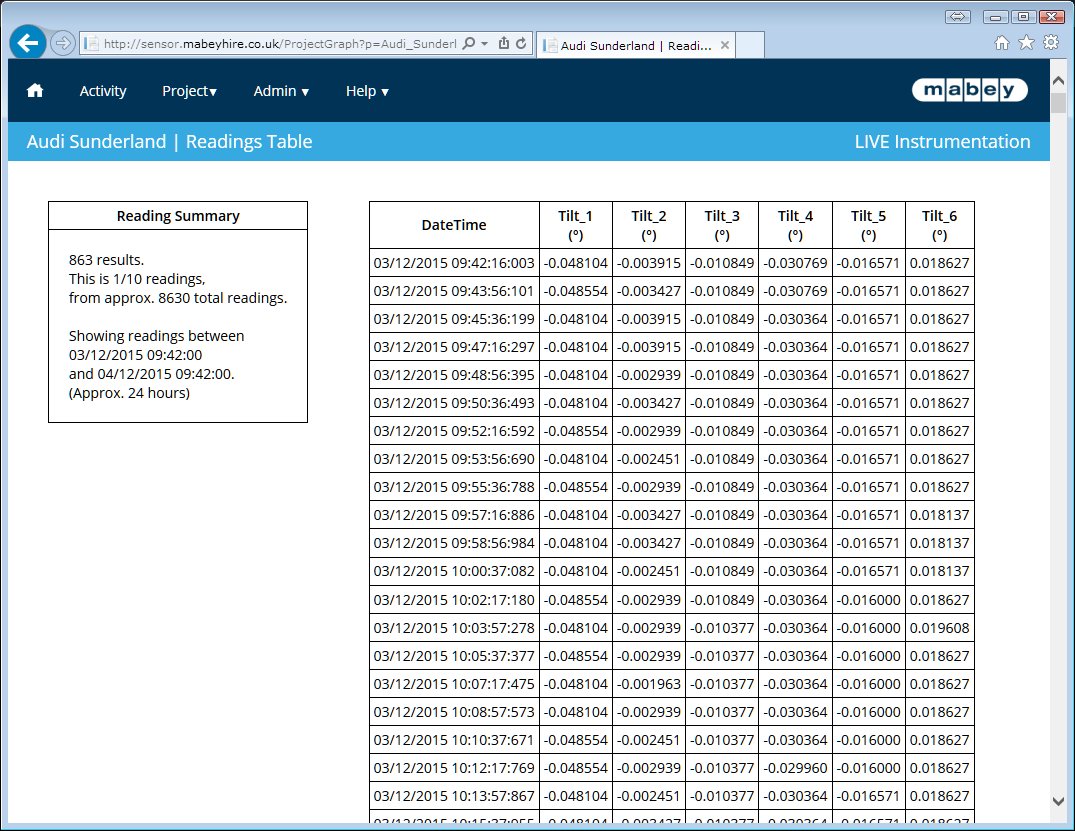The height and width of the screenshot is (831, 1075).
Task: Click 'from approx. 8630 total readings.' text
Action: click(178, 298)
